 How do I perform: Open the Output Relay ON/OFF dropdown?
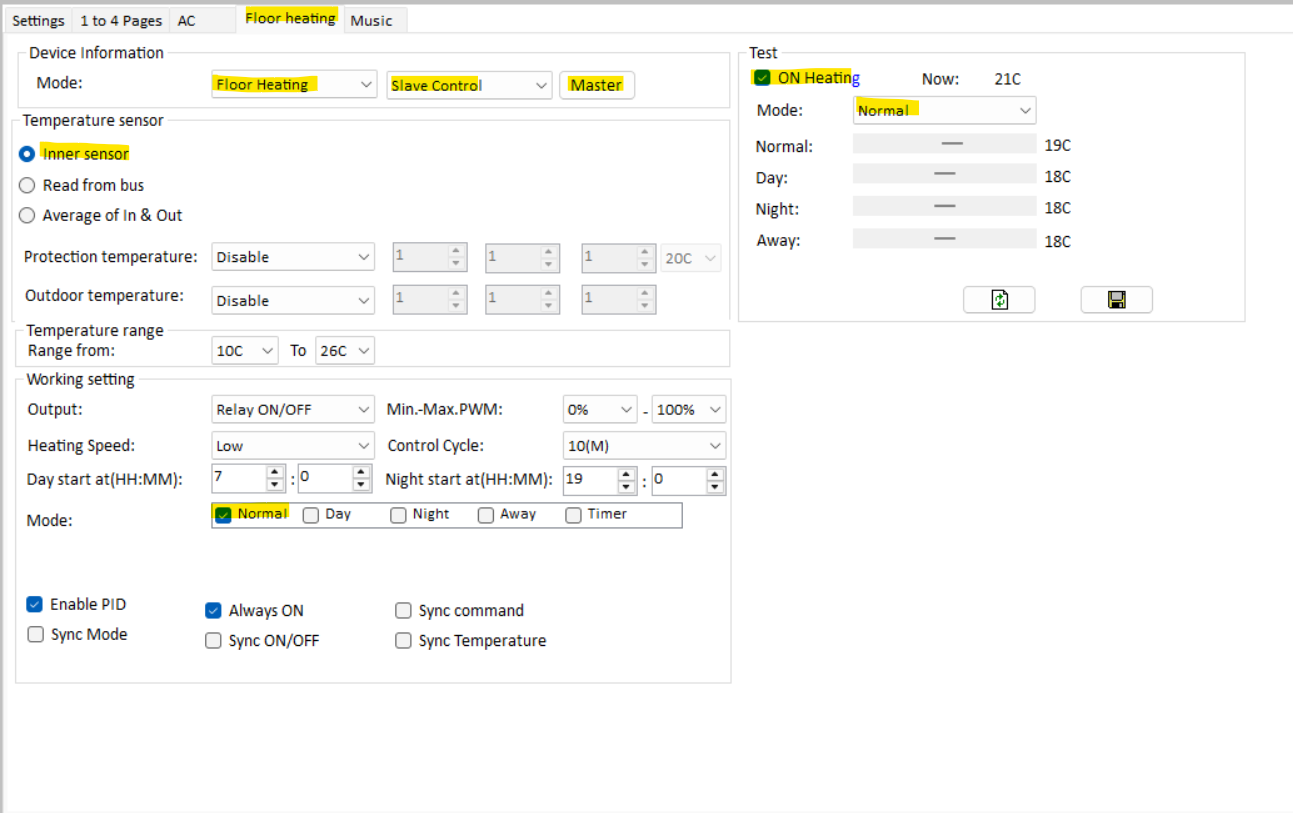pos(293,410)
